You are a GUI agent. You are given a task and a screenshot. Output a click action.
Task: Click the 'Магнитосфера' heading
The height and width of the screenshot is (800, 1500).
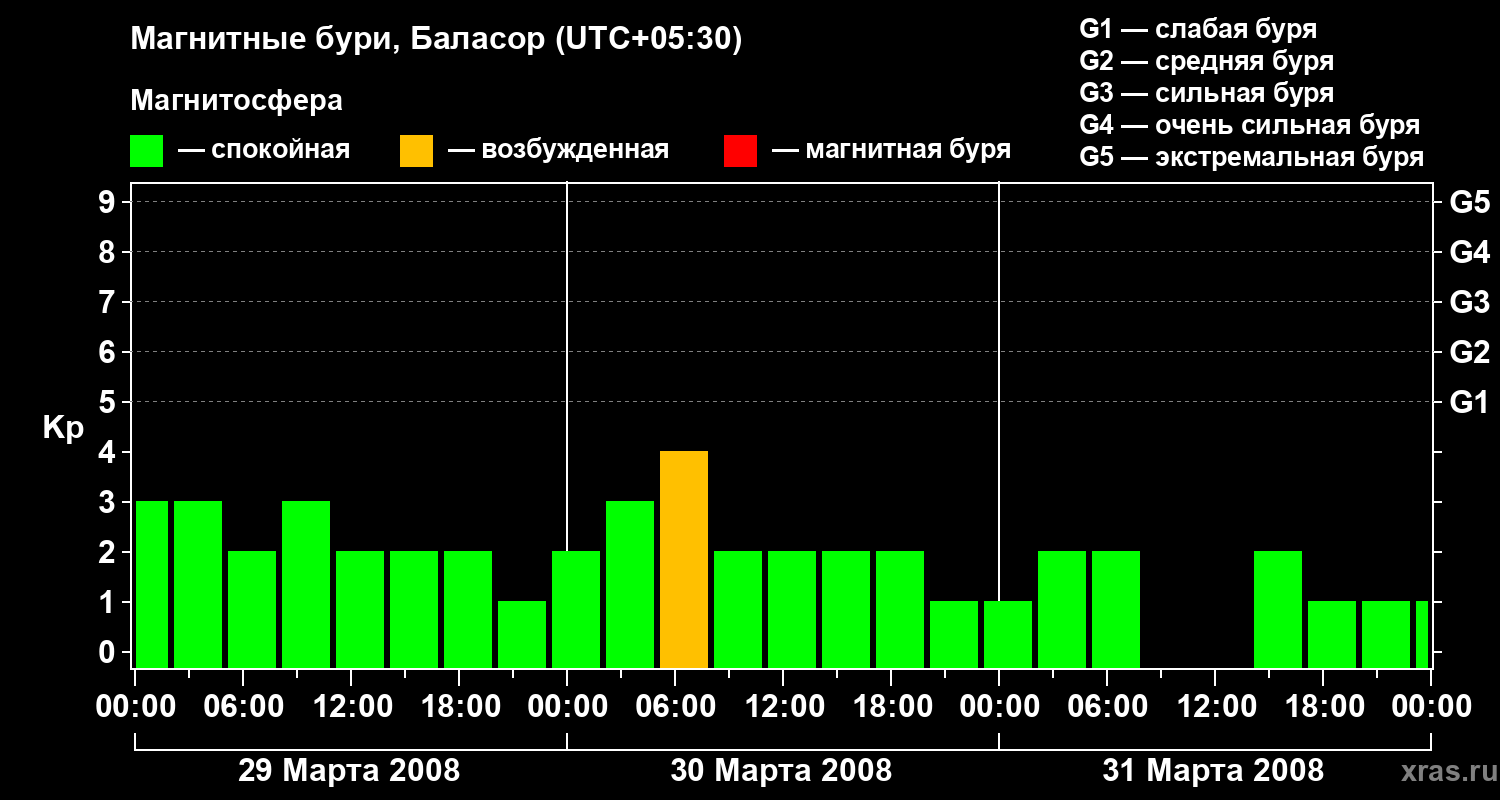click(236, 101)
